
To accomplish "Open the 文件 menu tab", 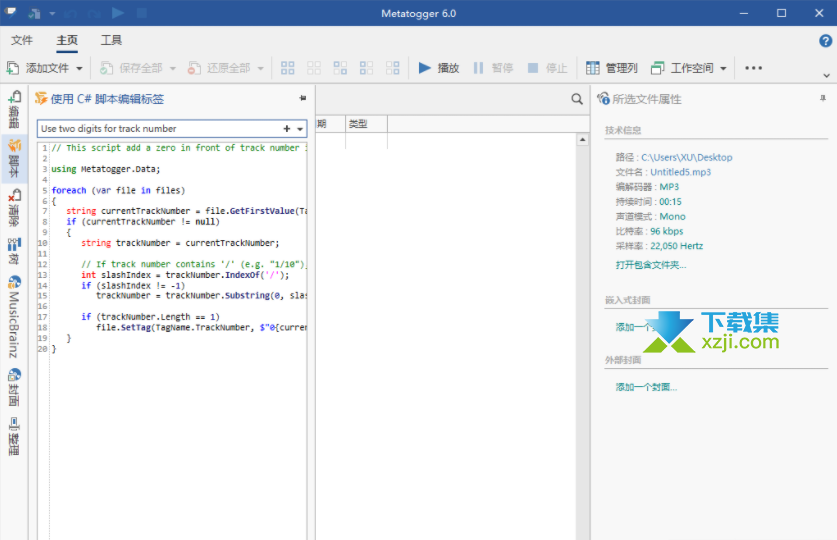I will [x=22, y=40].
